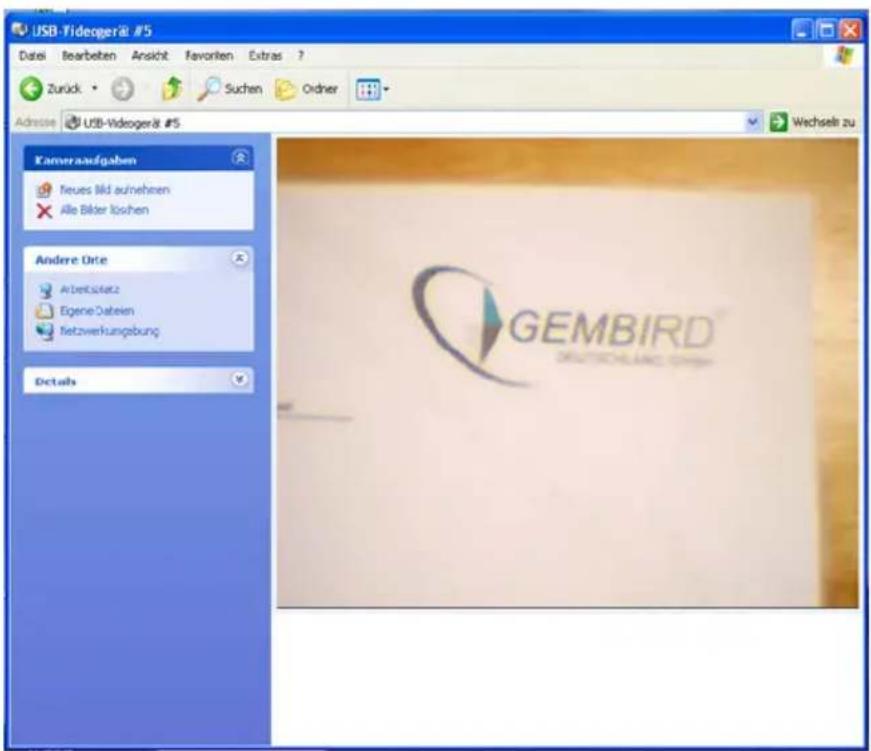Click the greyed forward arrow button

pos(122,89)
